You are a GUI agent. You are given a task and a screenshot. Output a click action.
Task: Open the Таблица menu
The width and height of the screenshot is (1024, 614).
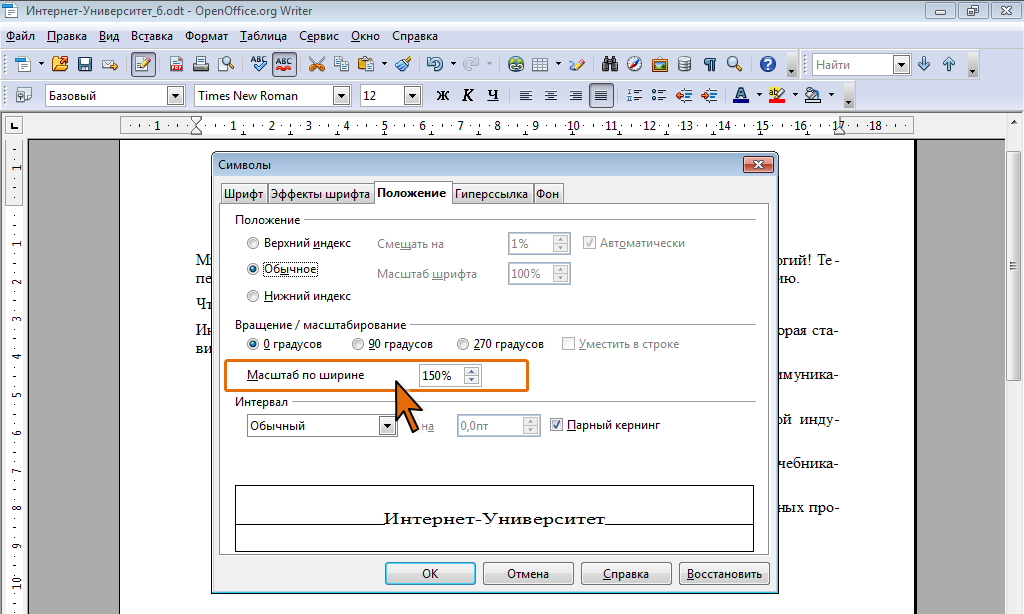pos(263,36)
